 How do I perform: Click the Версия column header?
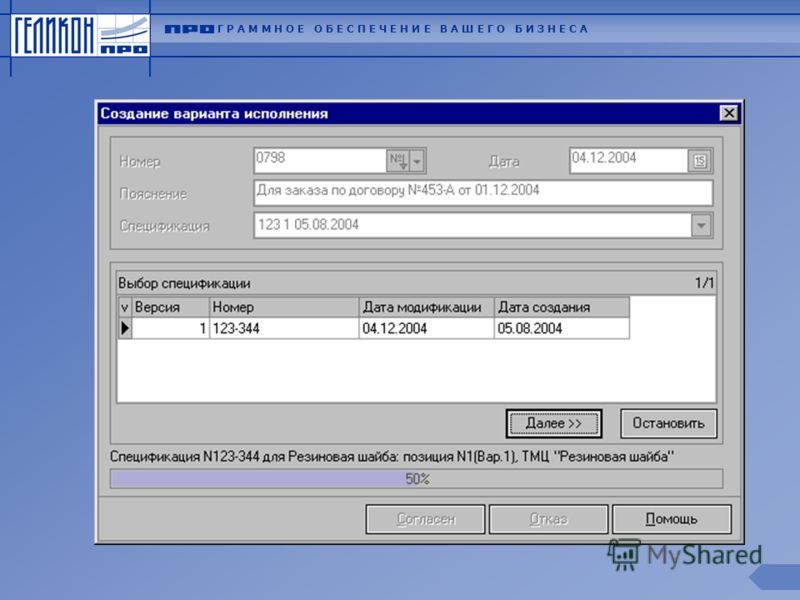point(170,307)
